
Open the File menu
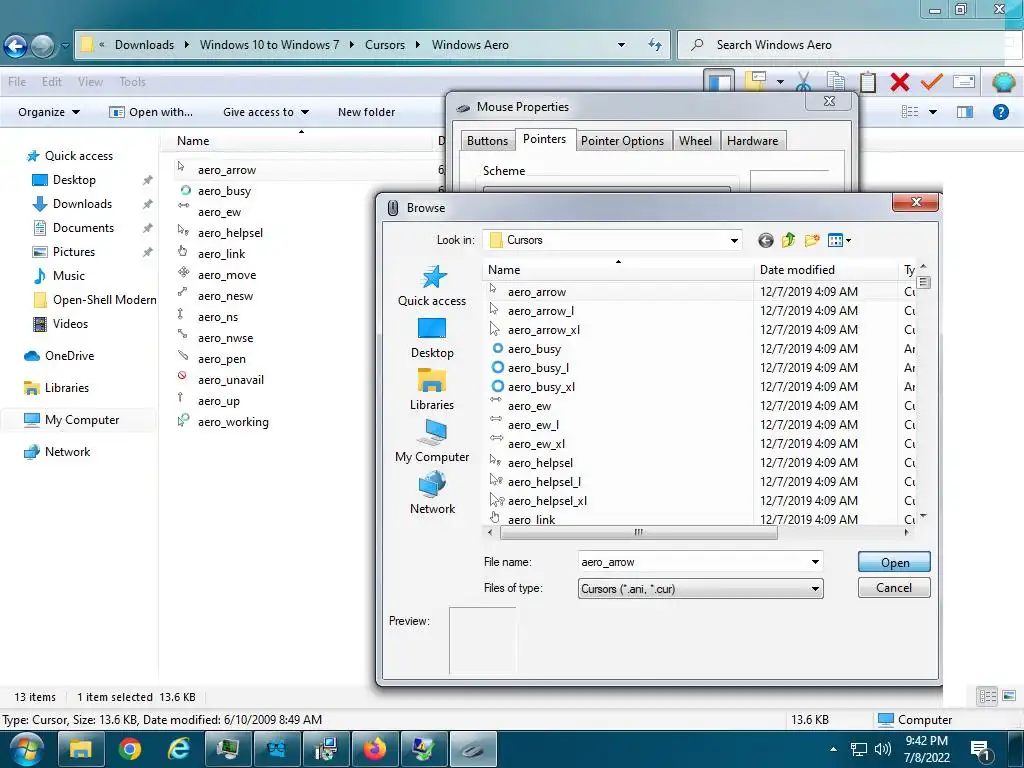coord(17,82)
